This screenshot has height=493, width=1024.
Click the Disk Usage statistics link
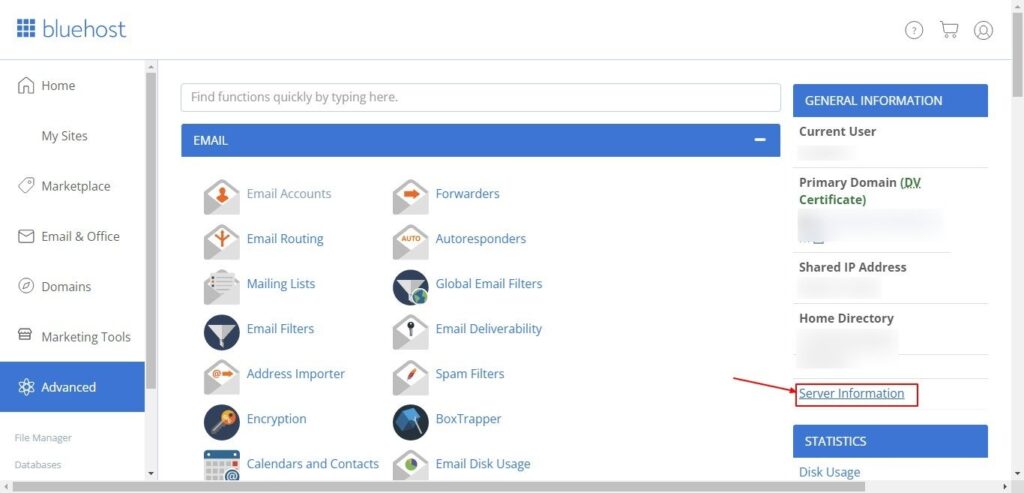pos(829,472)
